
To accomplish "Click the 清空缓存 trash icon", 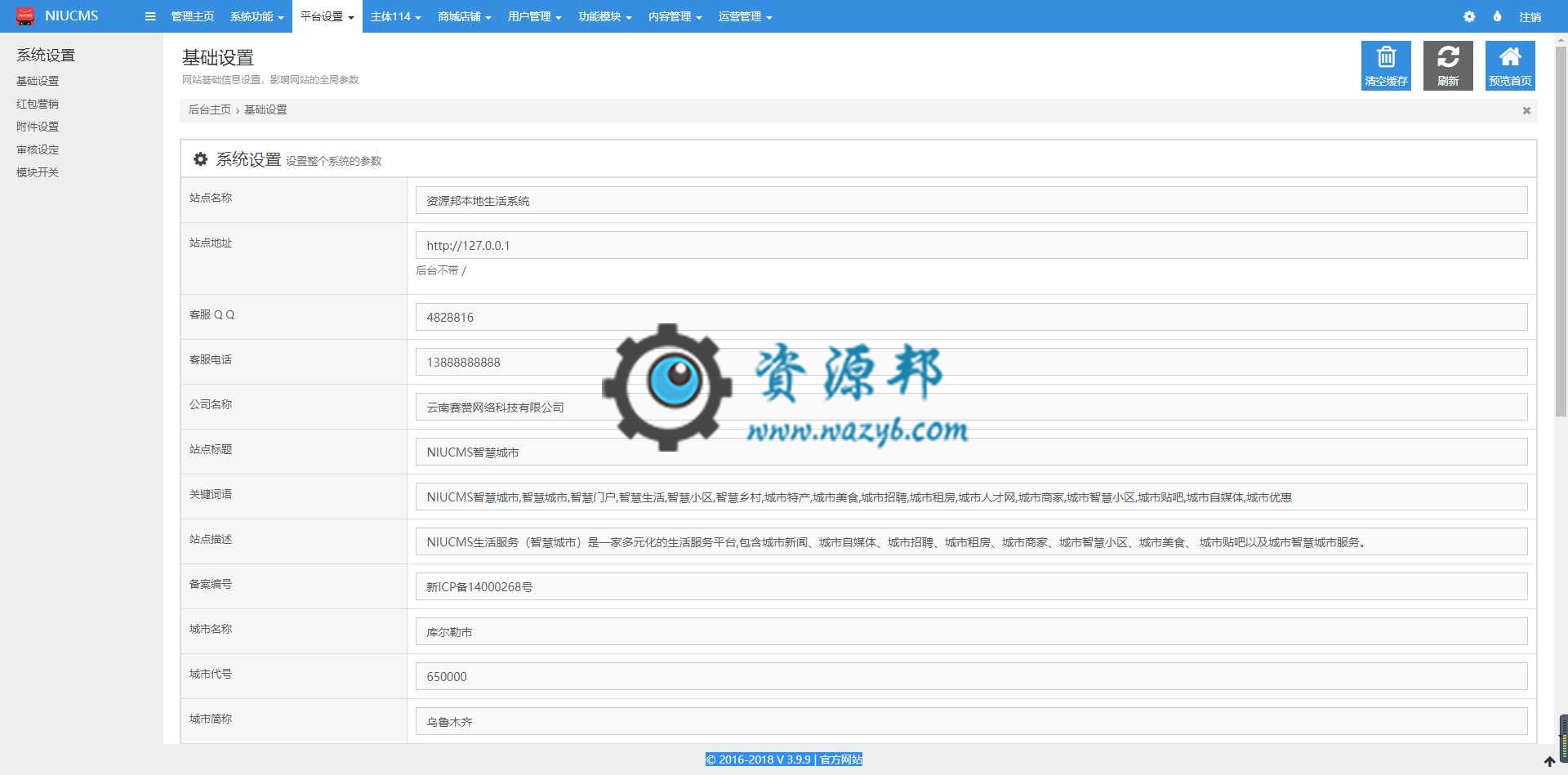I will tap(1386, 58).
